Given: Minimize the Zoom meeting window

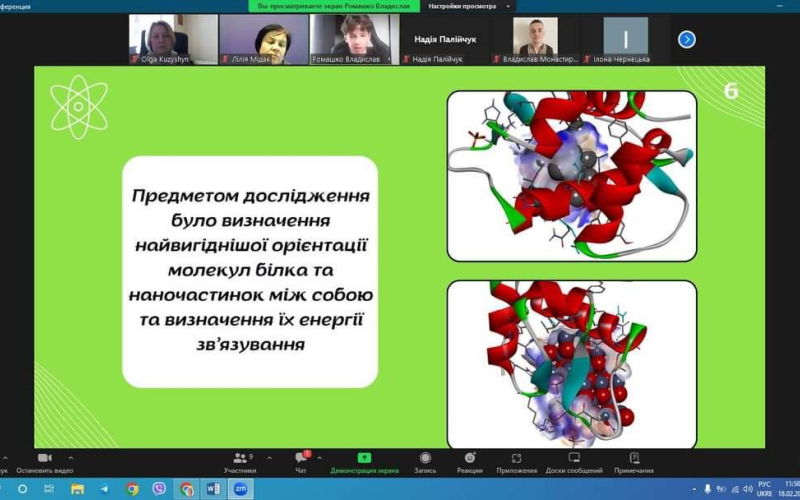Looking at the screenshot, I should [780, 6].
